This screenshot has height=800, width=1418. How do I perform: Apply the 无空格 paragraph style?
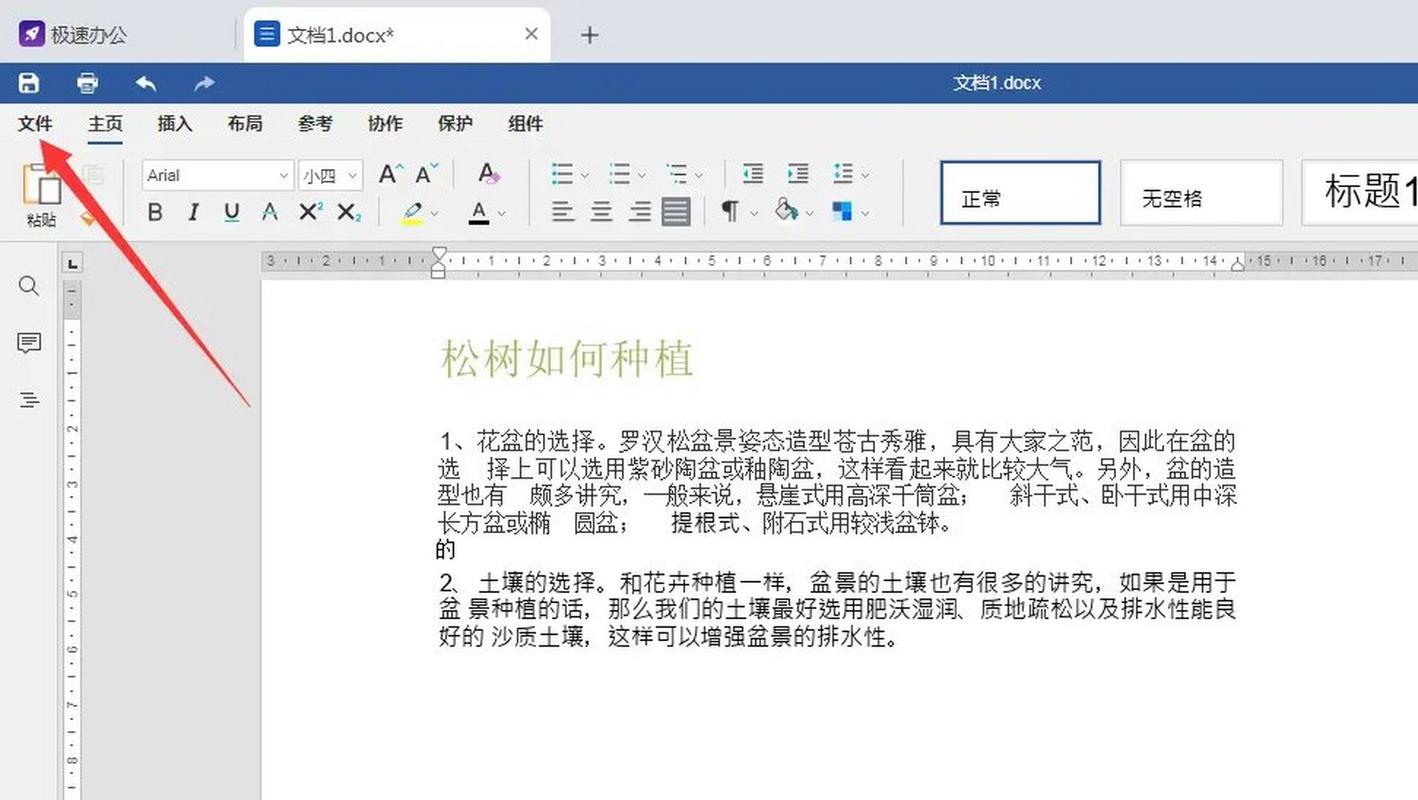point(1201,193)
